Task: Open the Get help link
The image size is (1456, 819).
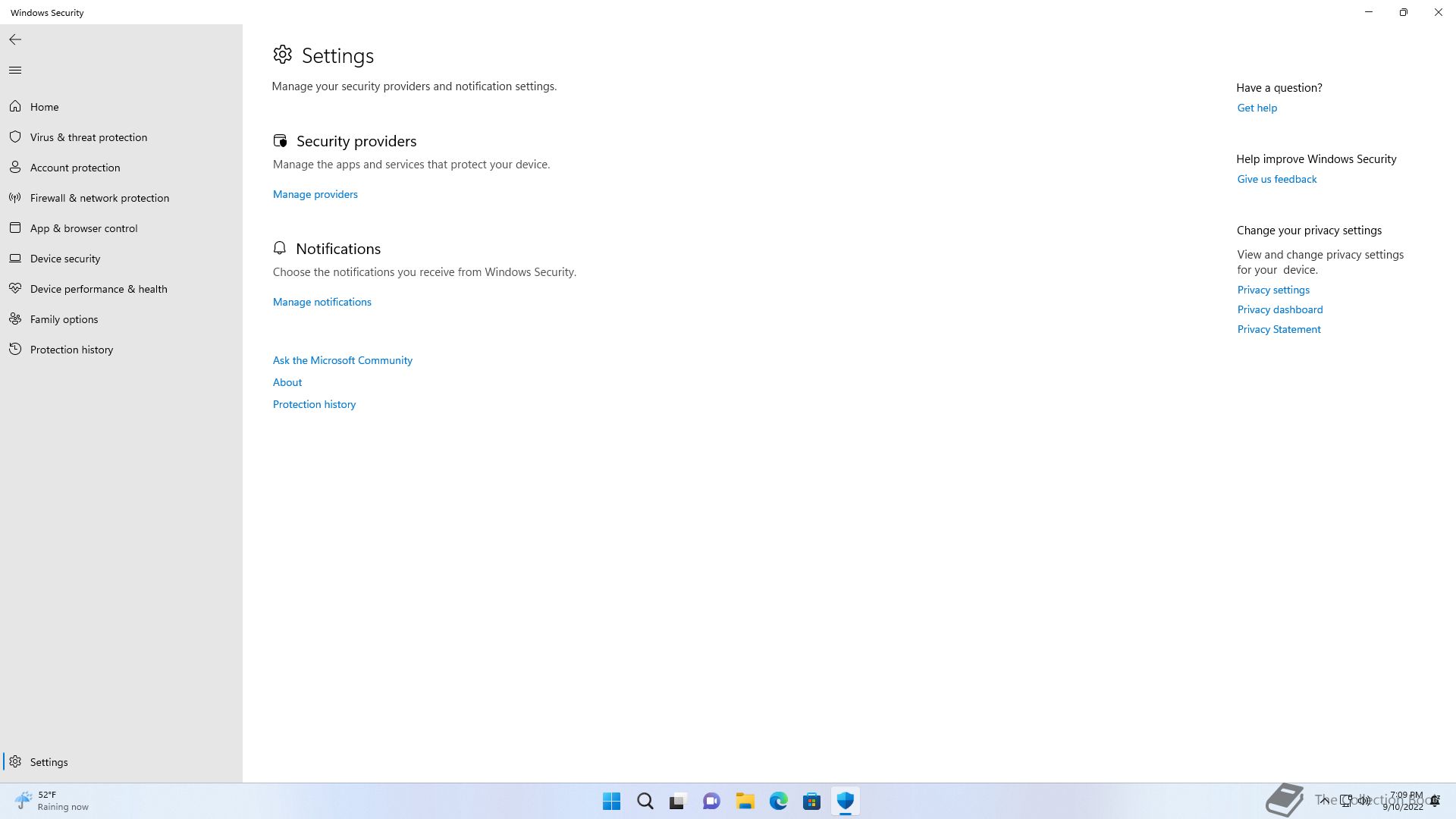Action: (1257, 108)
